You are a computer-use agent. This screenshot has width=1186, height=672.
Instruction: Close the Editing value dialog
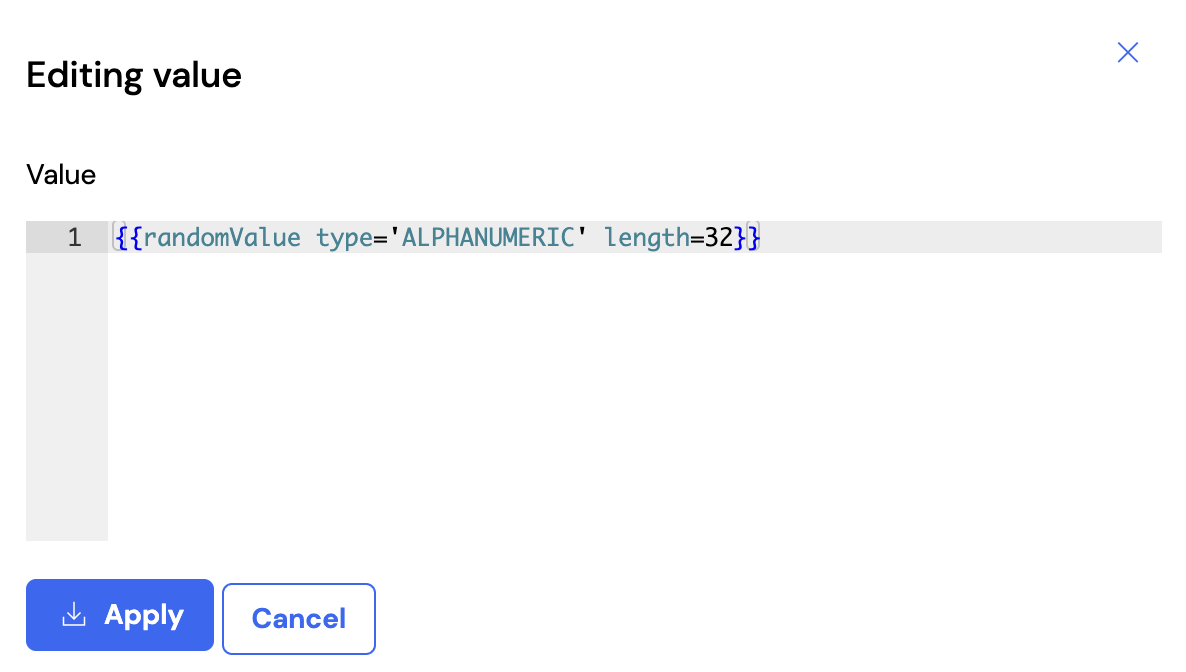[1128, 52]
